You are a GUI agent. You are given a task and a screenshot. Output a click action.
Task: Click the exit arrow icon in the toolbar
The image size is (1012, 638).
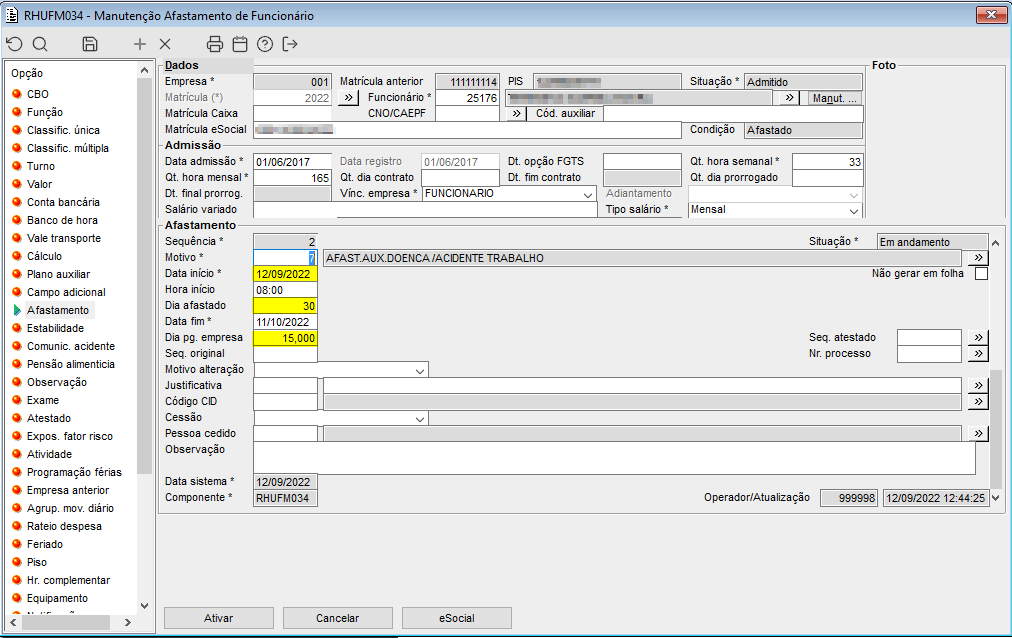click(x=291, y=44)
